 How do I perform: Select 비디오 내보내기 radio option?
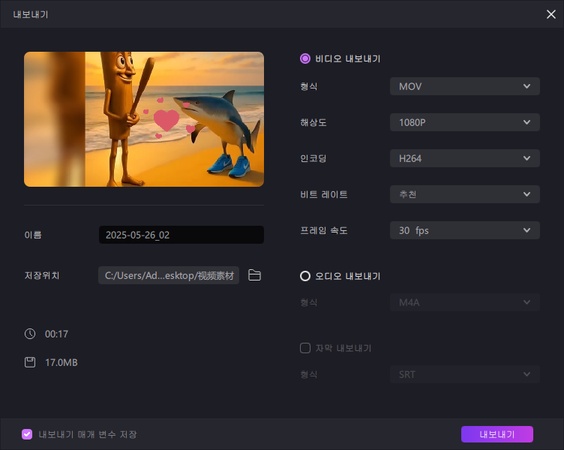click(x=305, y=59)
